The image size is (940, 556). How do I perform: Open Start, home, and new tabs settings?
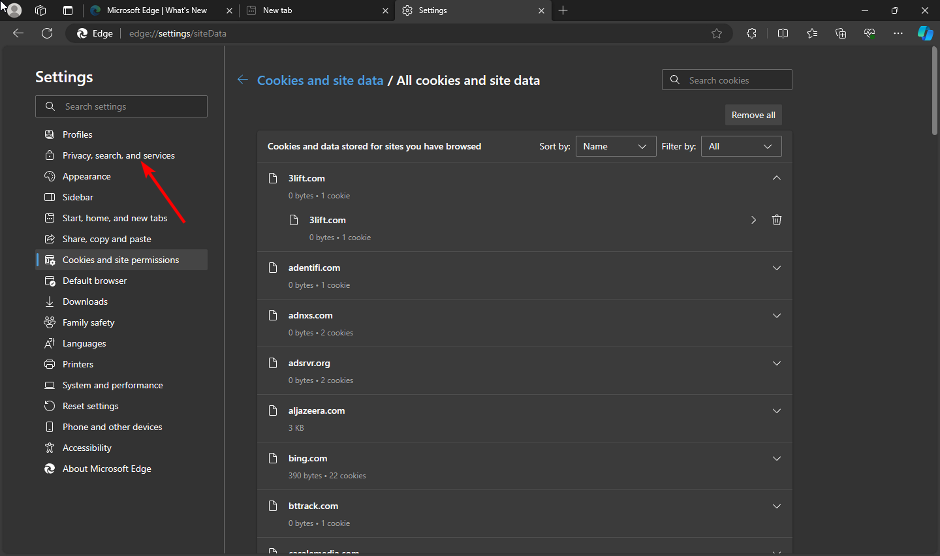(121, 218)
